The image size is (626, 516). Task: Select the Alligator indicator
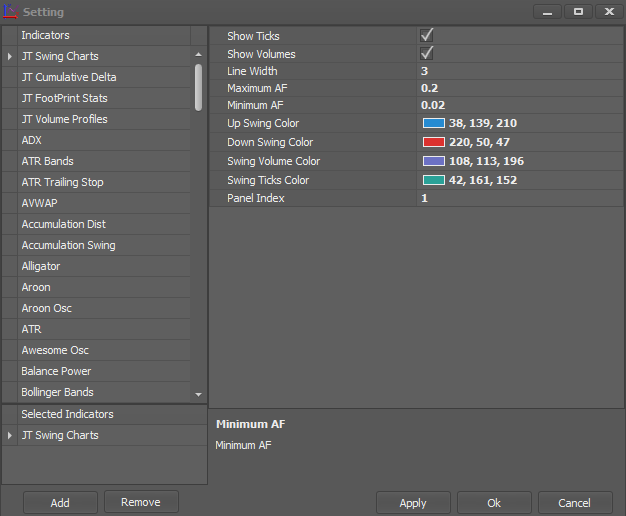coord(104,266)
